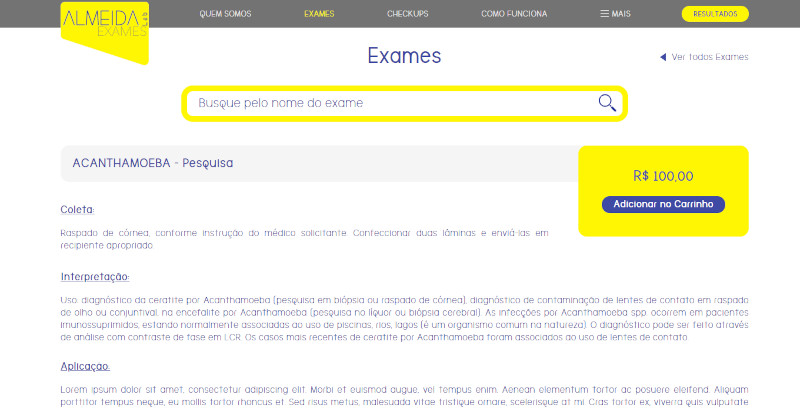The image size is (800, 411).
Task: Select EXAMES in the top navigation
Action: point(319,14)
